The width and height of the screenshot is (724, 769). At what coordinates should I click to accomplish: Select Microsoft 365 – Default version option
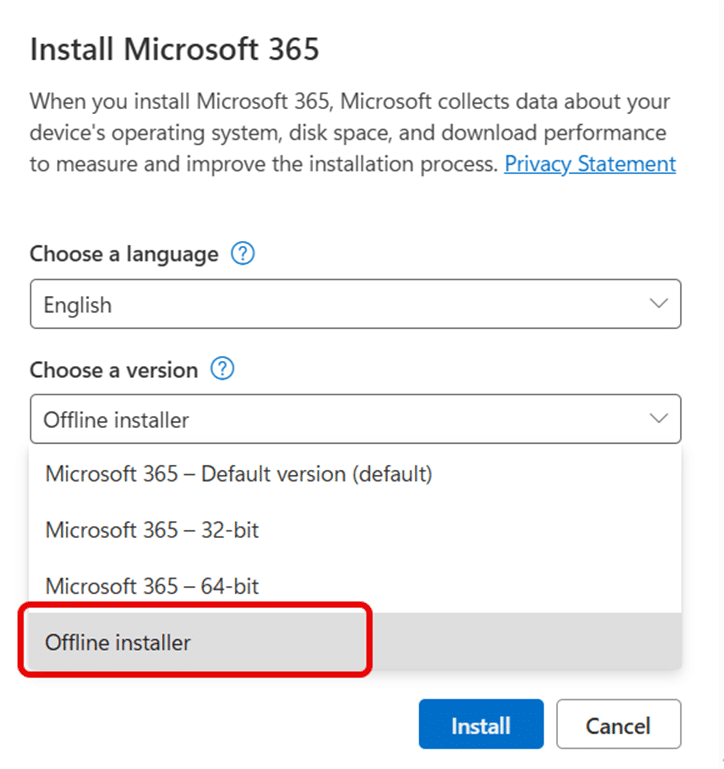(x=239, y=474)
